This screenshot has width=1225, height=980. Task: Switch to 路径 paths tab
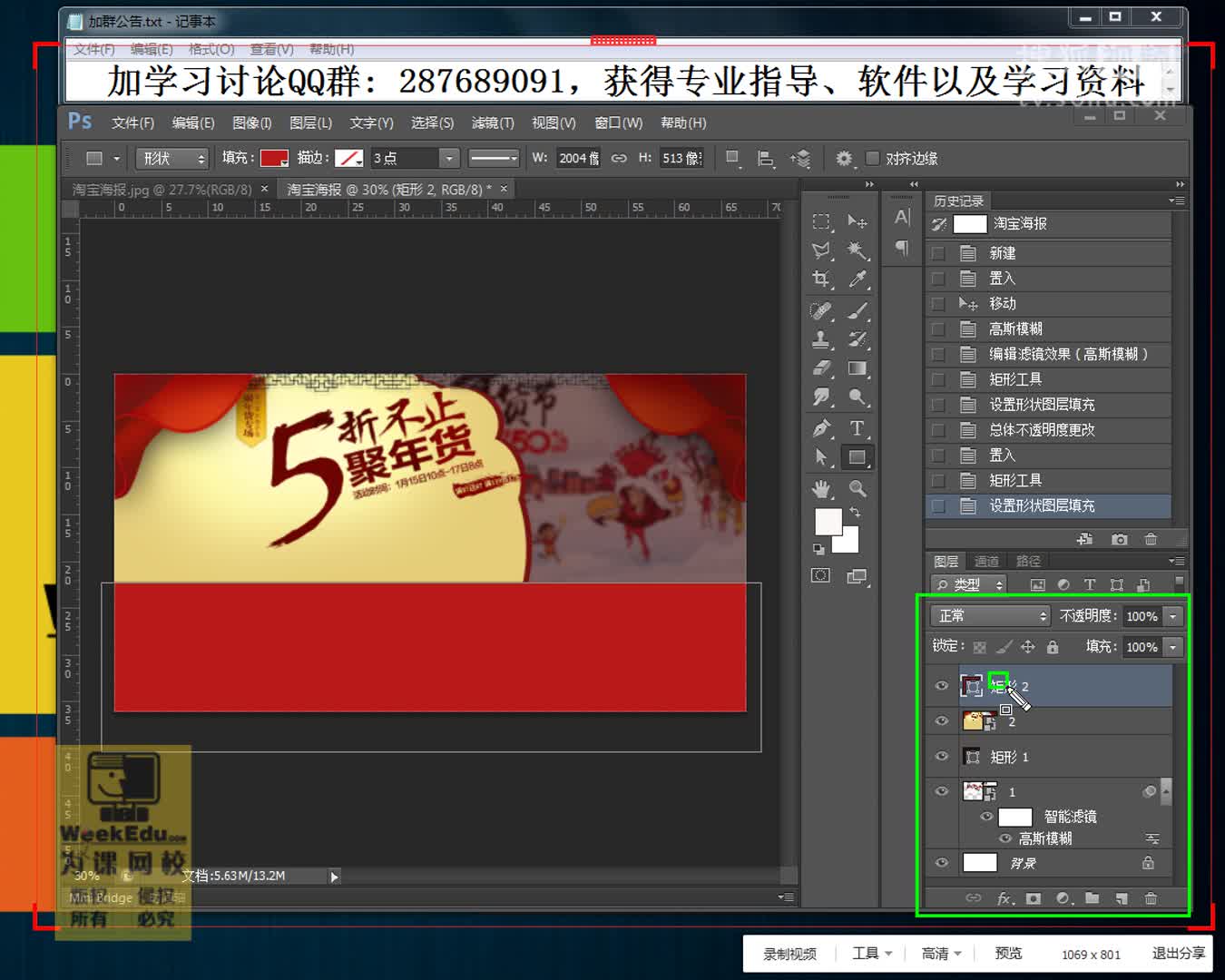coord(1028,562)
